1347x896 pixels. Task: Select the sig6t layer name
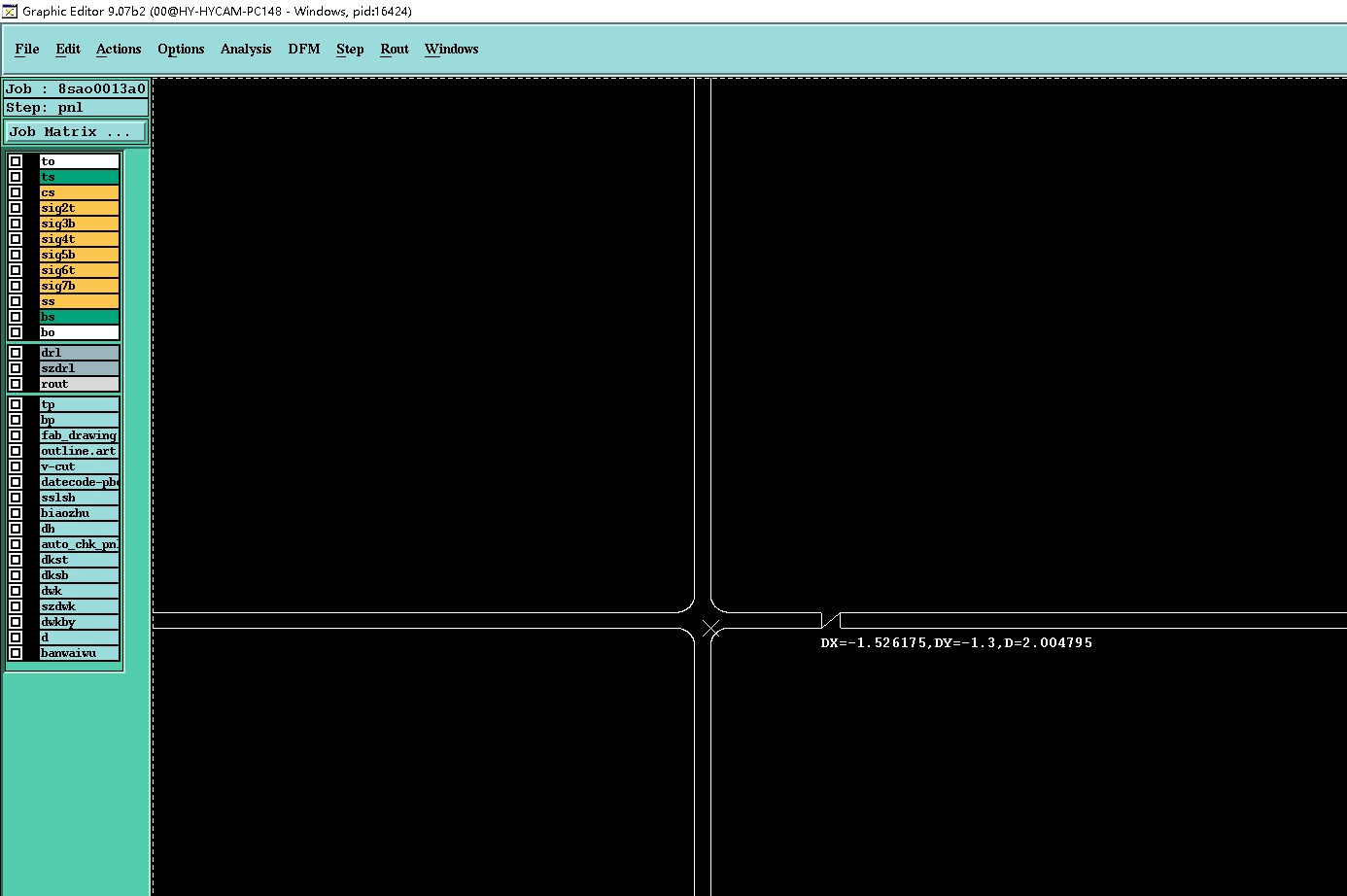pyautogui.click(x=79, y=270)
